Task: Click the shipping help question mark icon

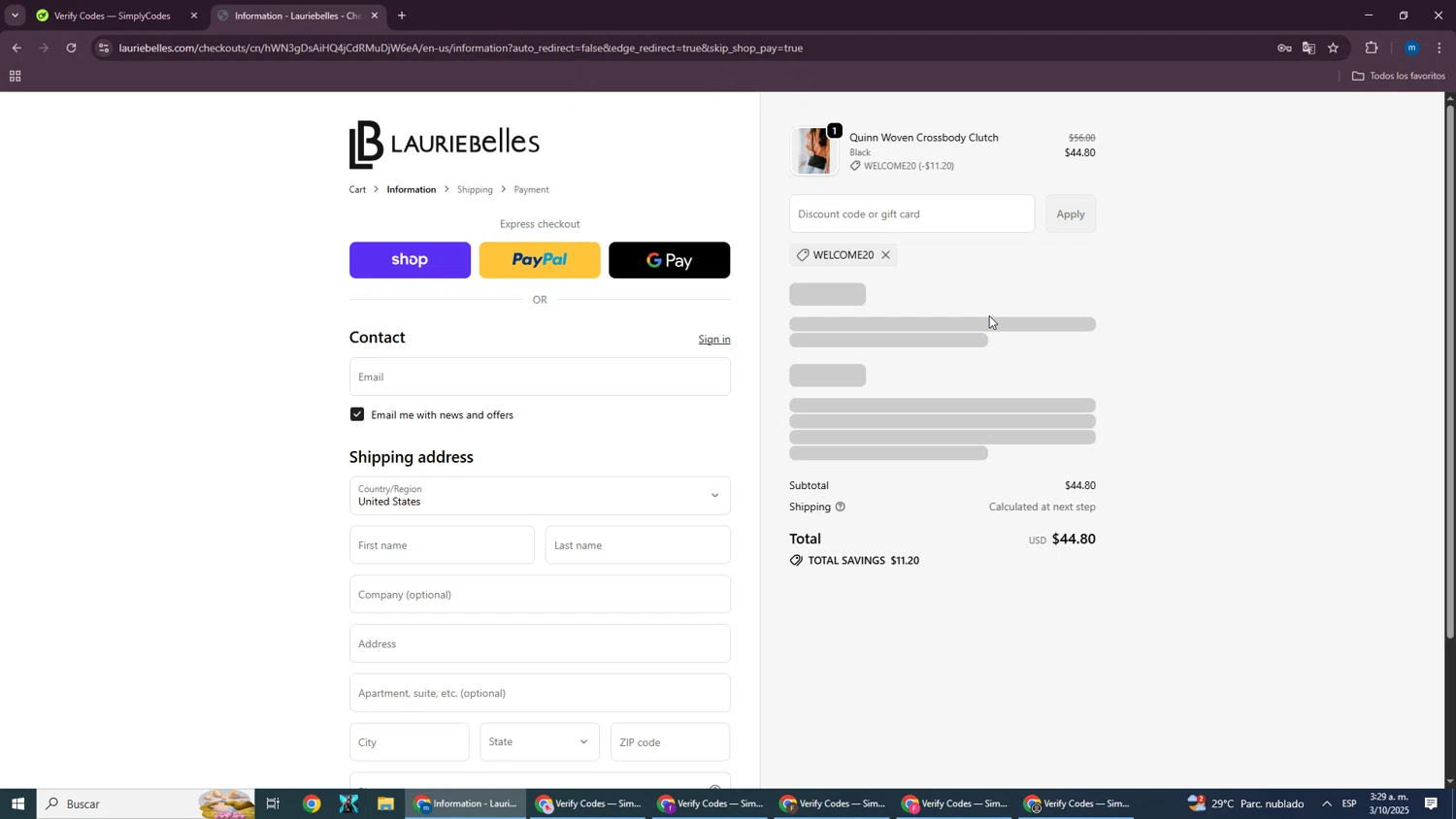Action: [x=841, y=507]
